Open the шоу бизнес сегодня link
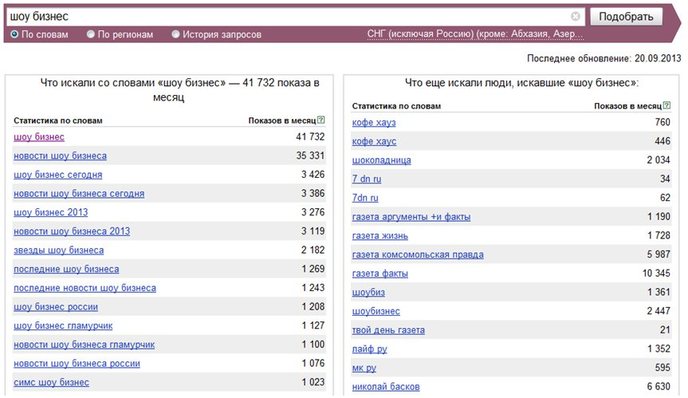 [58, 175]
